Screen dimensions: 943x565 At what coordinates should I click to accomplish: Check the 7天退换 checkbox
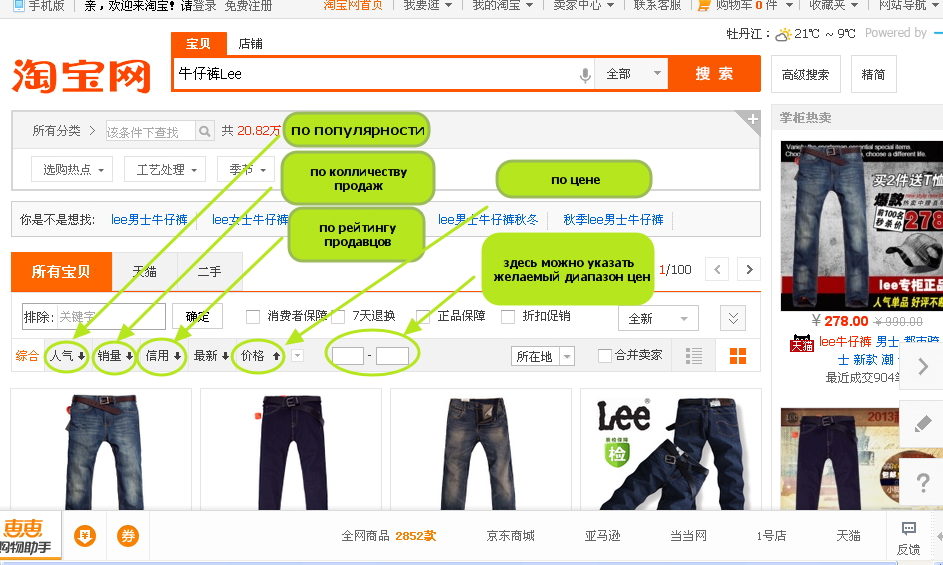[x=338, y=316]
